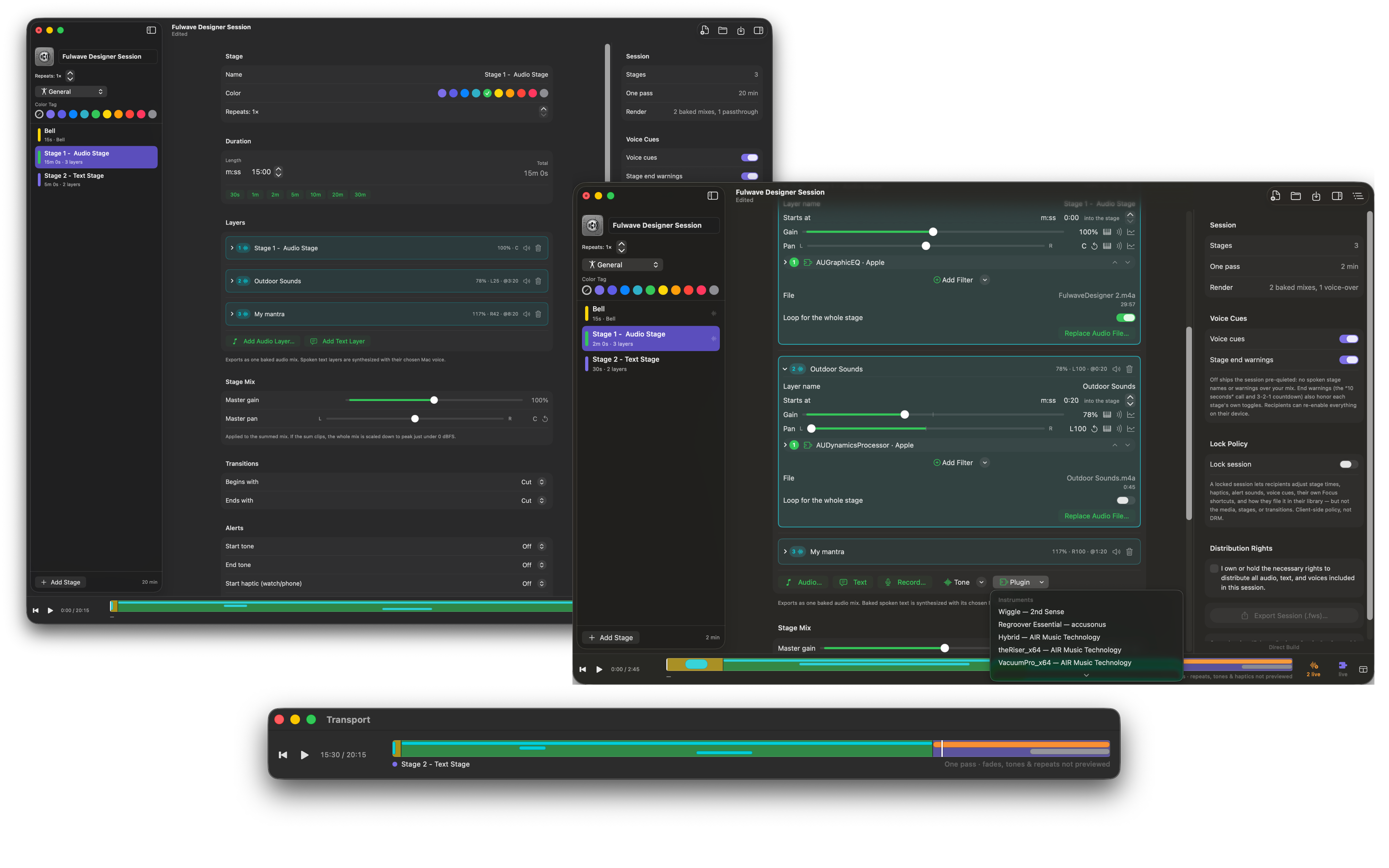Viewport: 1389px width, 868px height.
Task: Check the distribution rights checkbox
Action: click(1214, 569)
